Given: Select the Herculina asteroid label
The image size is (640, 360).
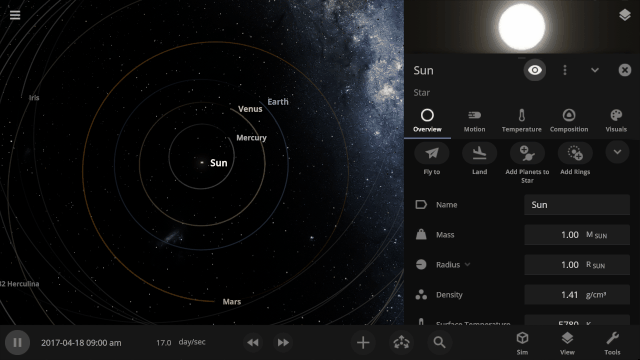Looking at the screenshot, I should tap(20, 284).
